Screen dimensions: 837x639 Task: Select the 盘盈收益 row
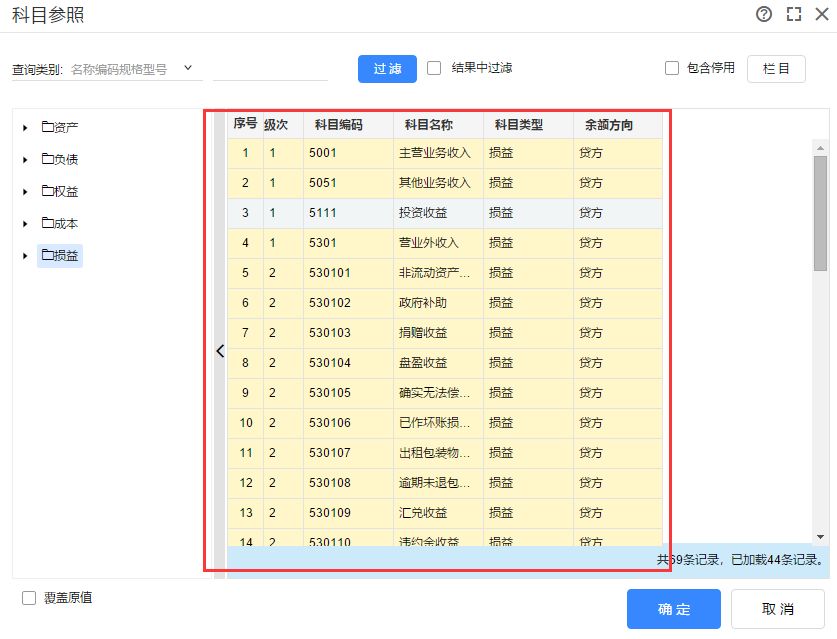click(445, 362)
